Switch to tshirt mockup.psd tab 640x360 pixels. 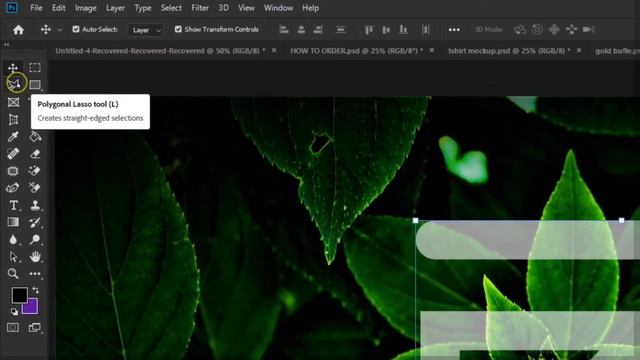(509, 51)
